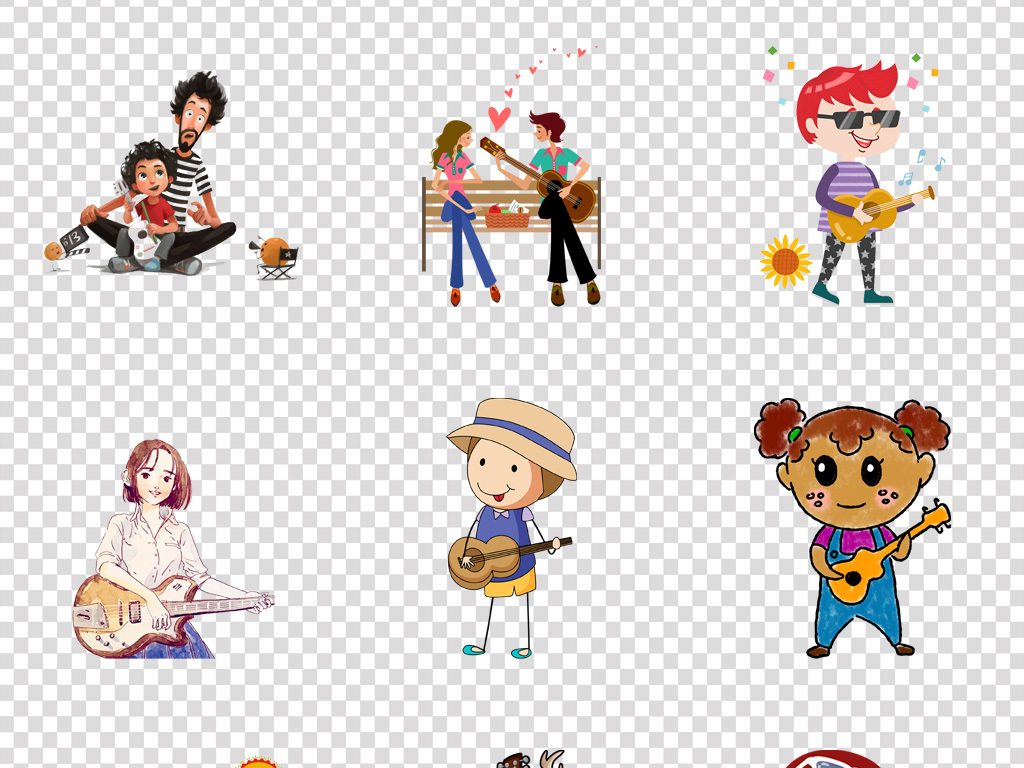Select the partial orange sun at bottom
Screen dimensions: 1024x768
(x=259, y=763)
